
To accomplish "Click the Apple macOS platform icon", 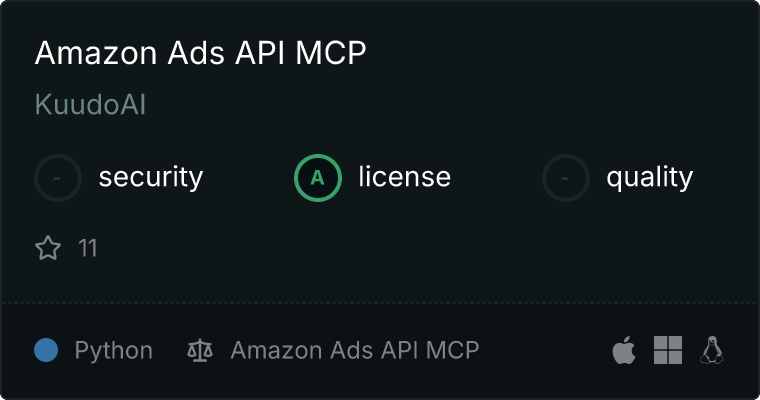I will click(x=624, y=350).
